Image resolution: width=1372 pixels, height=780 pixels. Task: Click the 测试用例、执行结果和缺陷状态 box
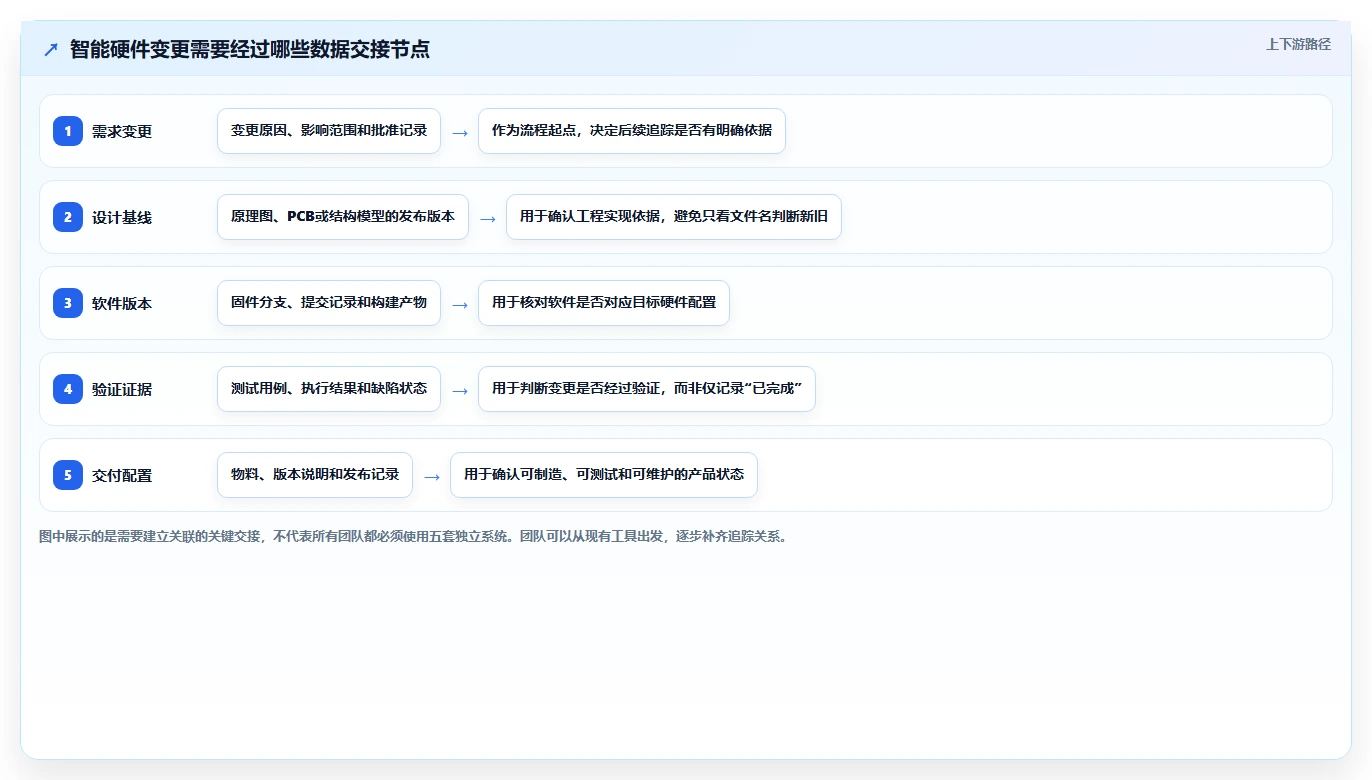329,389
